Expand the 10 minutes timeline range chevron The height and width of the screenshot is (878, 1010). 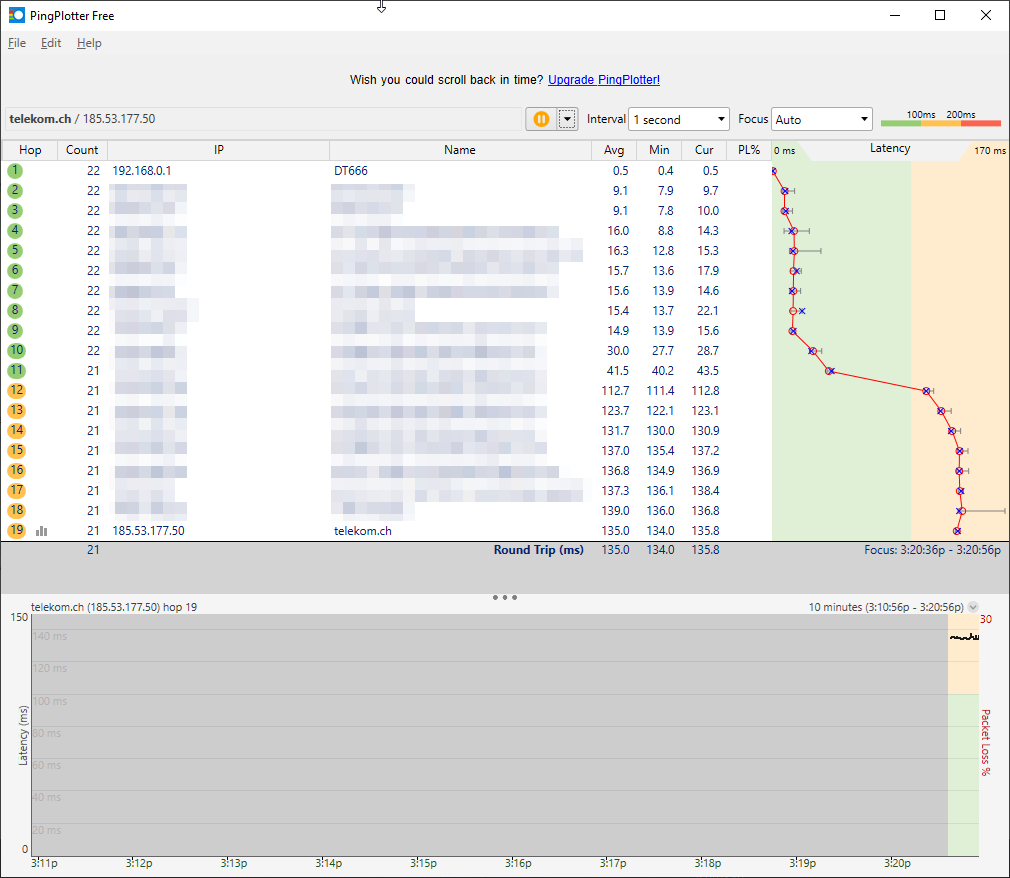973,607
